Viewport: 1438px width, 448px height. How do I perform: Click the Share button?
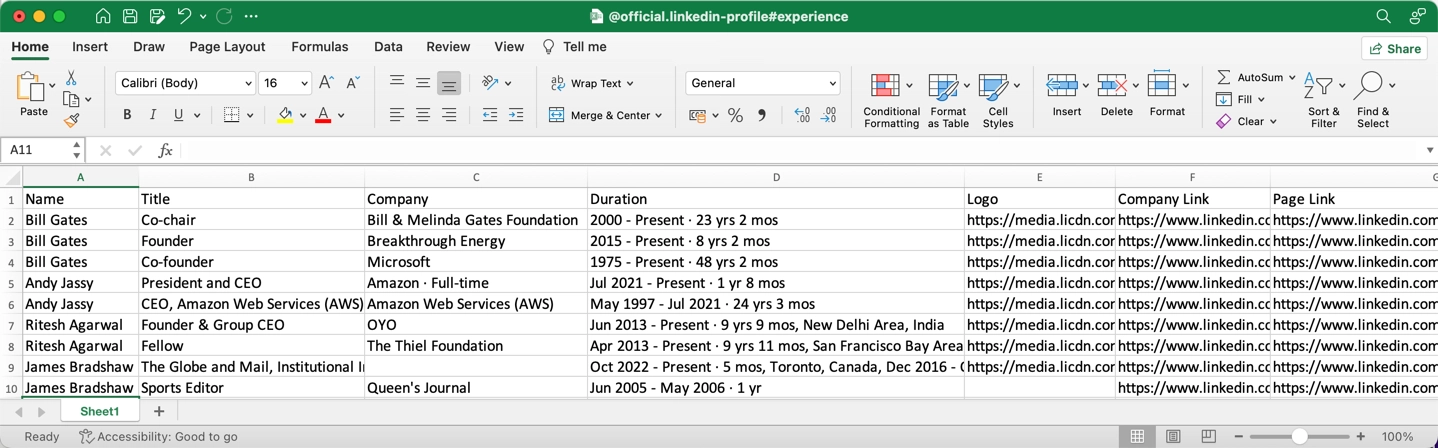(x=1395, y=48)
